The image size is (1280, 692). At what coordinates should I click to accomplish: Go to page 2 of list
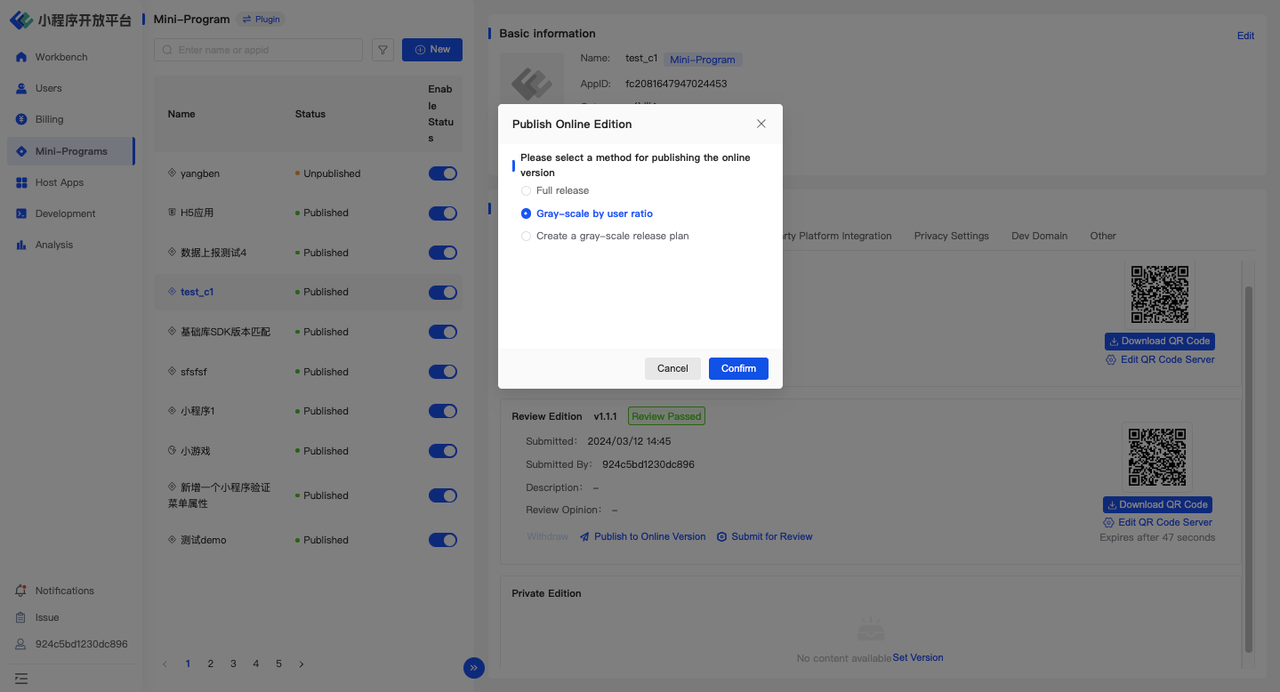coord(210,664)
